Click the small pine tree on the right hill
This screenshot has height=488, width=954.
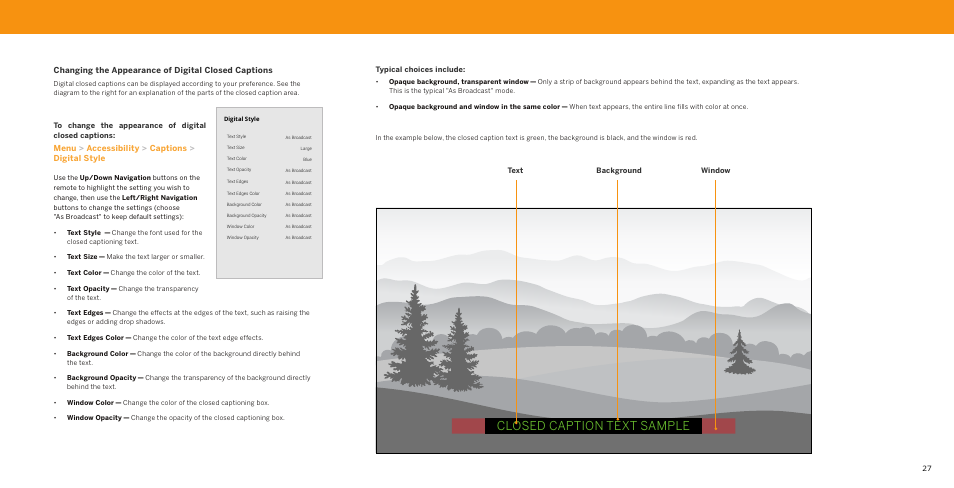point(740,352)
